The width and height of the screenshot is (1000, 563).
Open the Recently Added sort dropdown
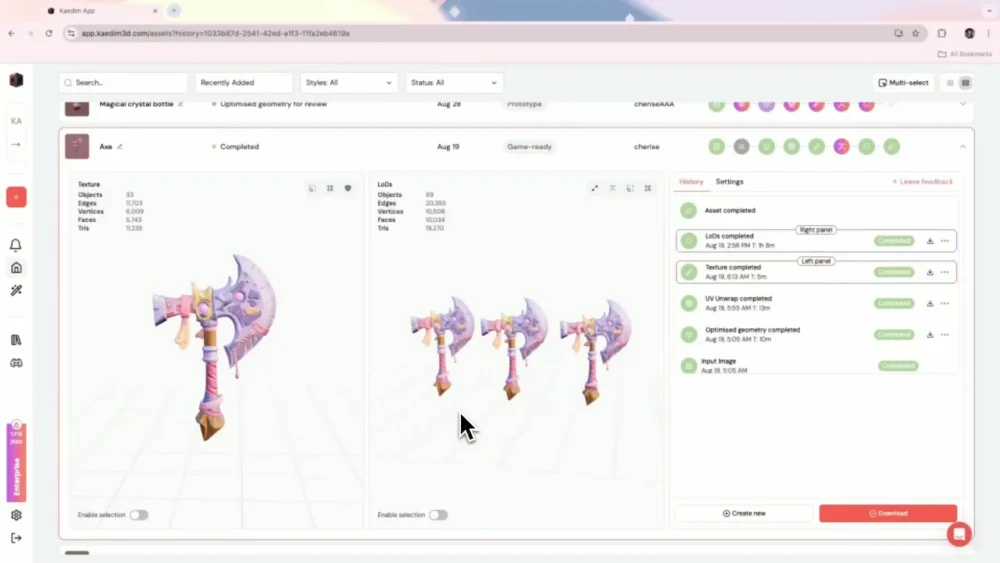pos(244,83)
